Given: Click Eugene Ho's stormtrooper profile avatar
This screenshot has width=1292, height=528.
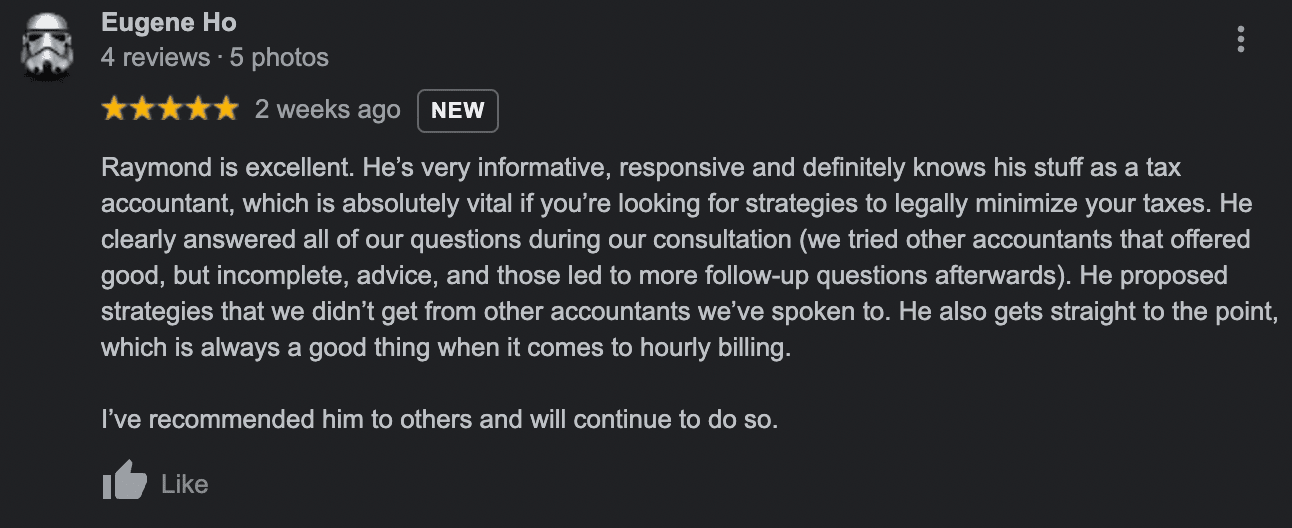Looking at the screenshot, I should click(x=49, y=45).
